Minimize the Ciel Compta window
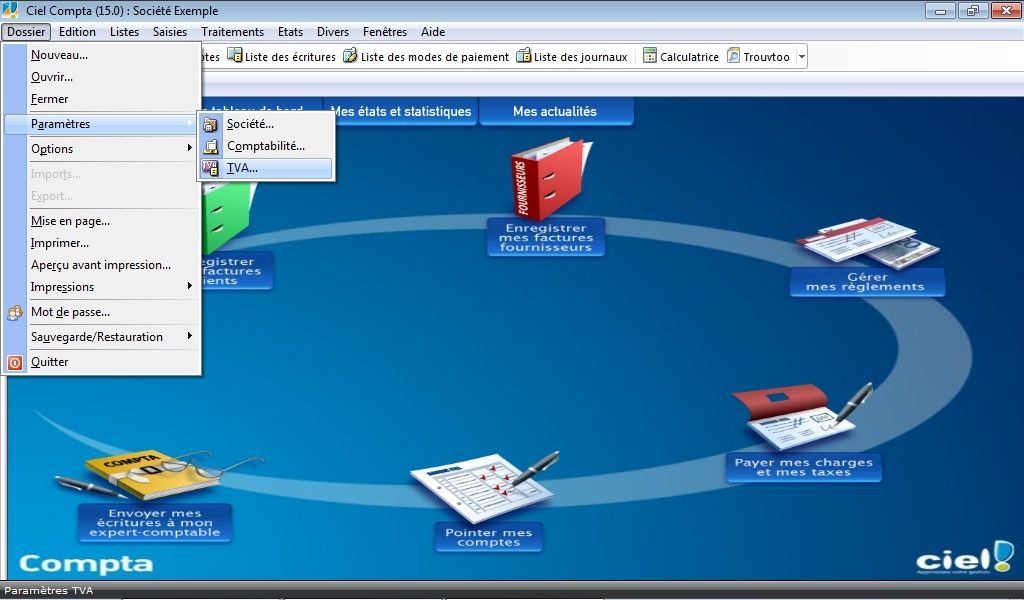Viewport: 1024px width, 600px height. point(940,10)
